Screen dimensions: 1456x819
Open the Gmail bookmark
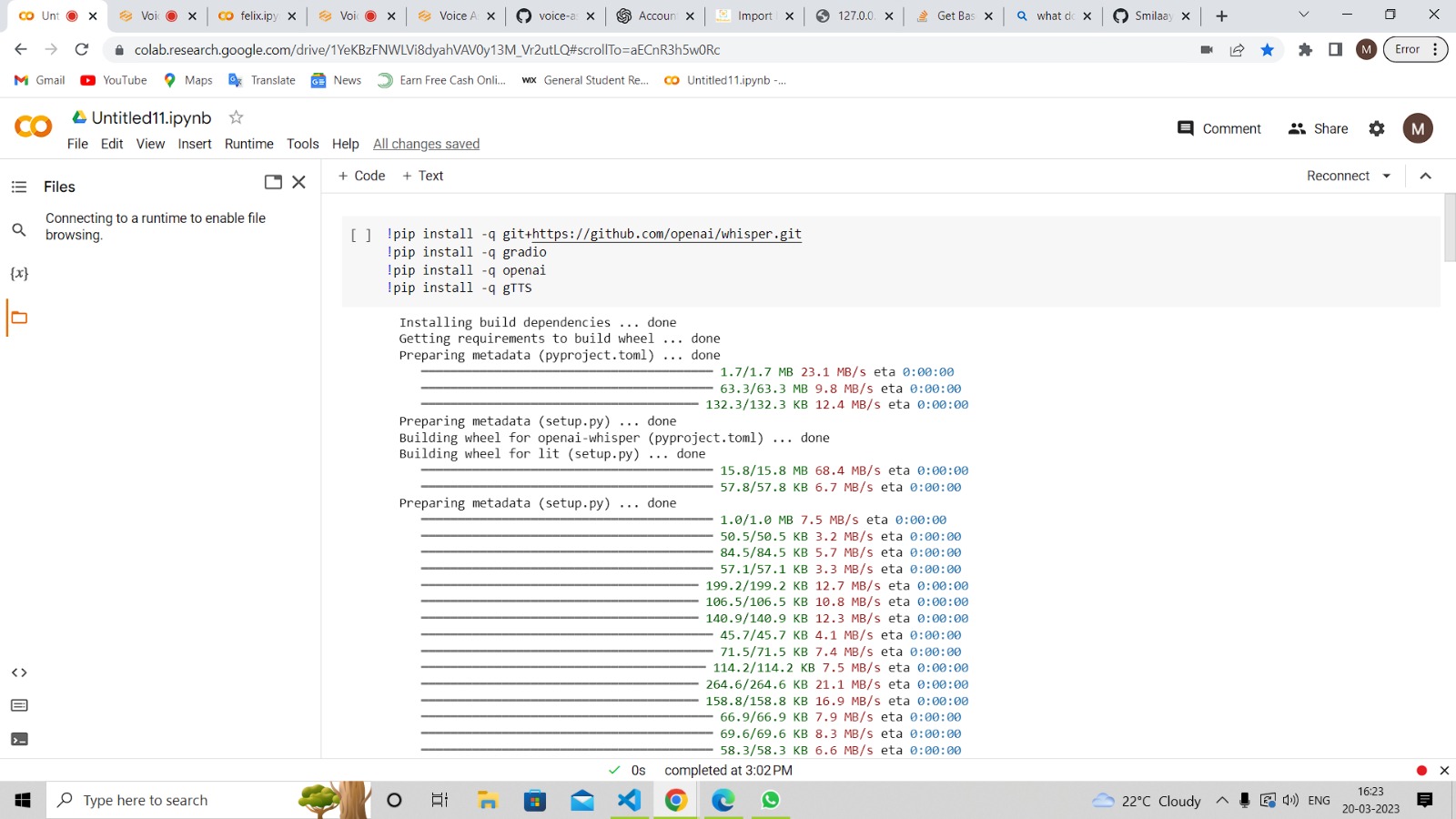click(40, 80)
